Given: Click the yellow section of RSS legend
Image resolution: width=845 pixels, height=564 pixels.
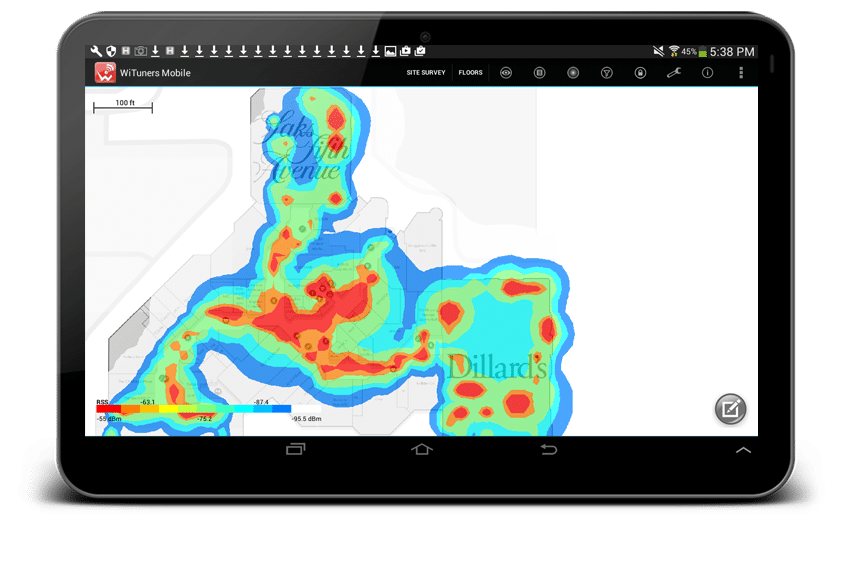Looking at the screenshot, I should (168, 409).
